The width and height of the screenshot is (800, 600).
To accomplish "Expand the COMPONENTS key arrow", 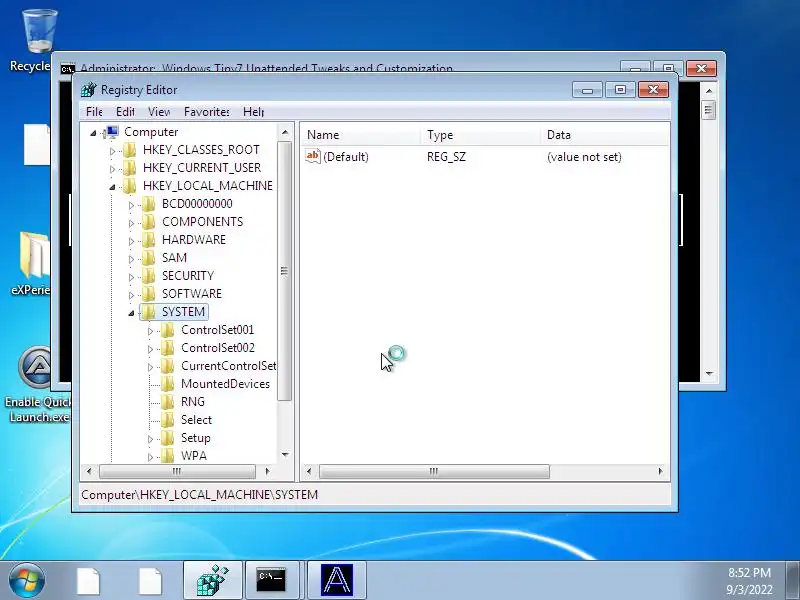I will click(x=131, y=223).
